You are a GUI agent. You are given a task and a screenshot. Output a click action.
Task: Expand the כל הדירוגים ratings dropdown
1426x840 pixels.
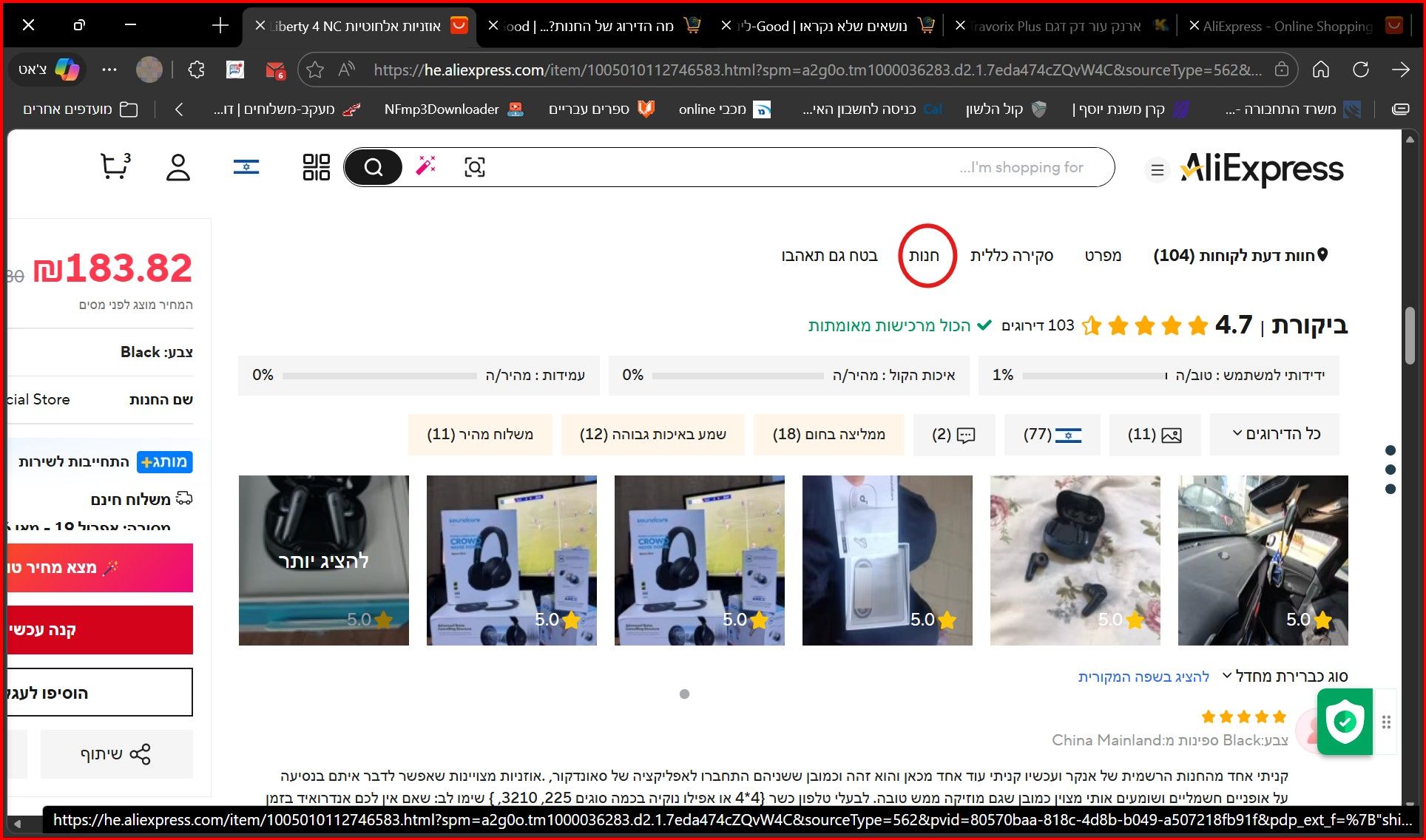coord(1276,434)
